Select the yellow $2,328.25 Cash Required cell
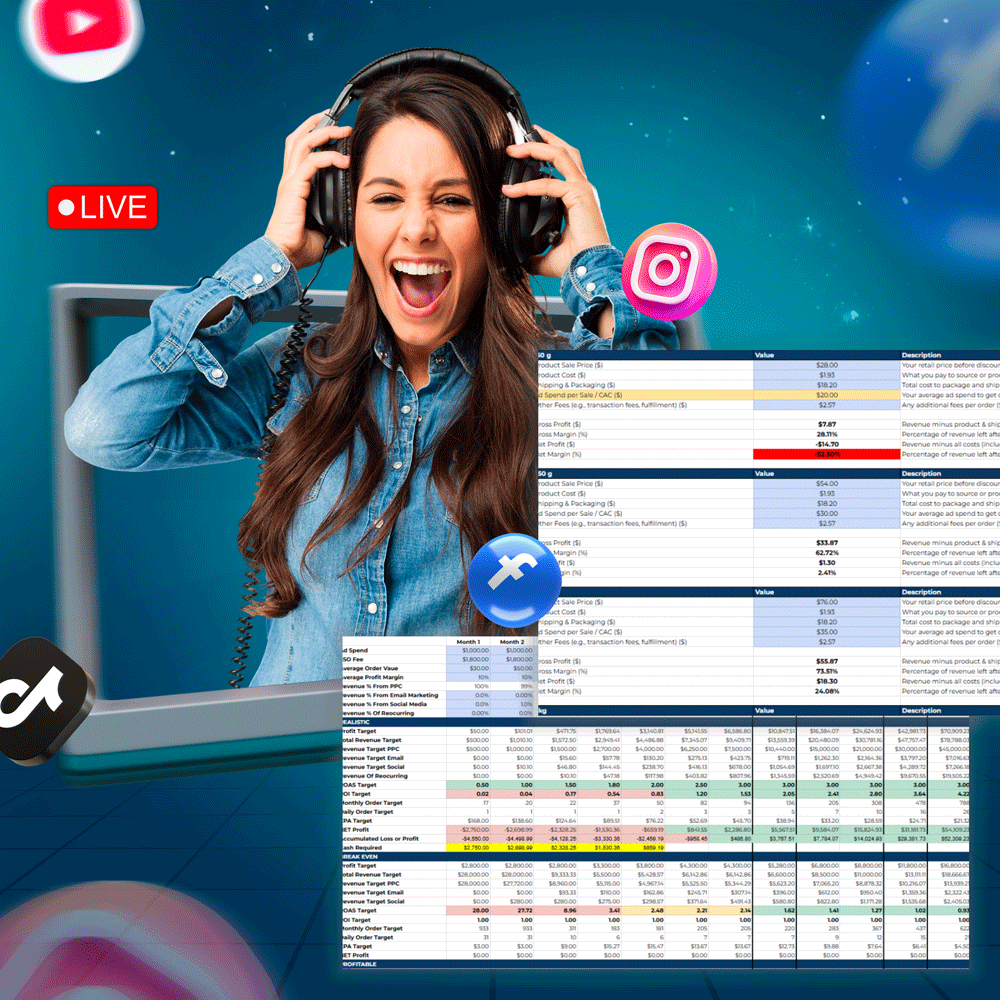 555,848
